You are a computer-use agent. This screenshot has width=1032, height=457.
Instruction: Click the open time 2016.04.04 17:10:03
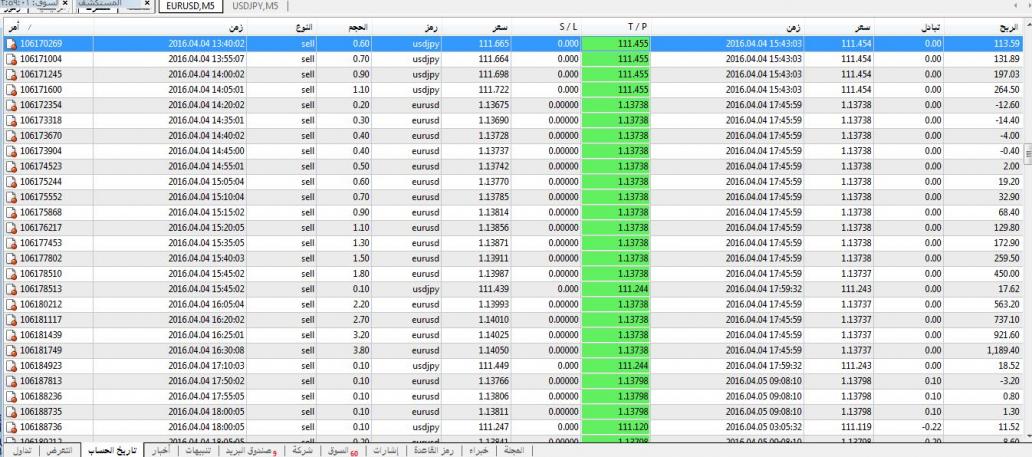click(x=207, y=365)
